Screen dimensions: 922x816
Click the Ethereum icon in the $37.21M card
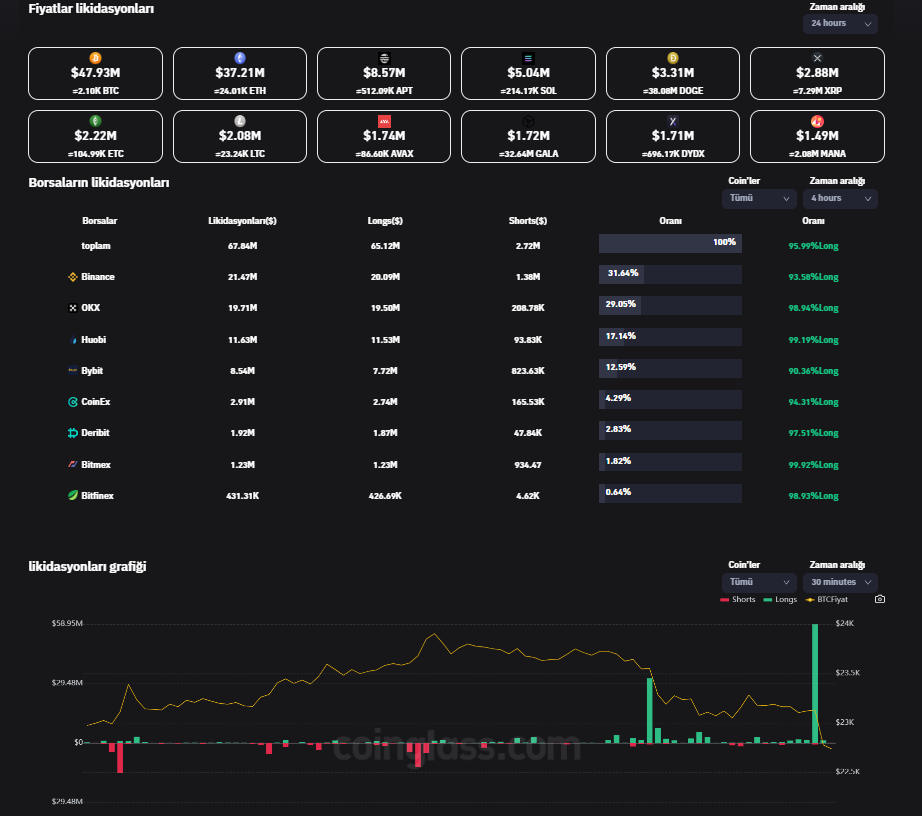point(239,58)
